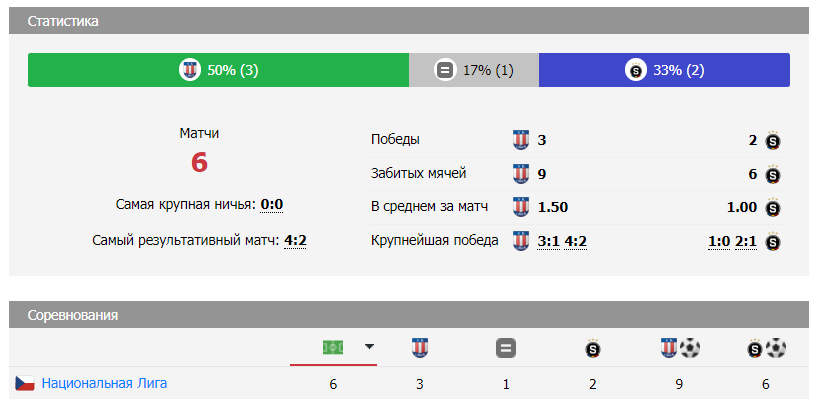Viewport: 816px width, 409px height.
Task: Click the striped crest with ball goals header
Action: (x=680, y=348)
